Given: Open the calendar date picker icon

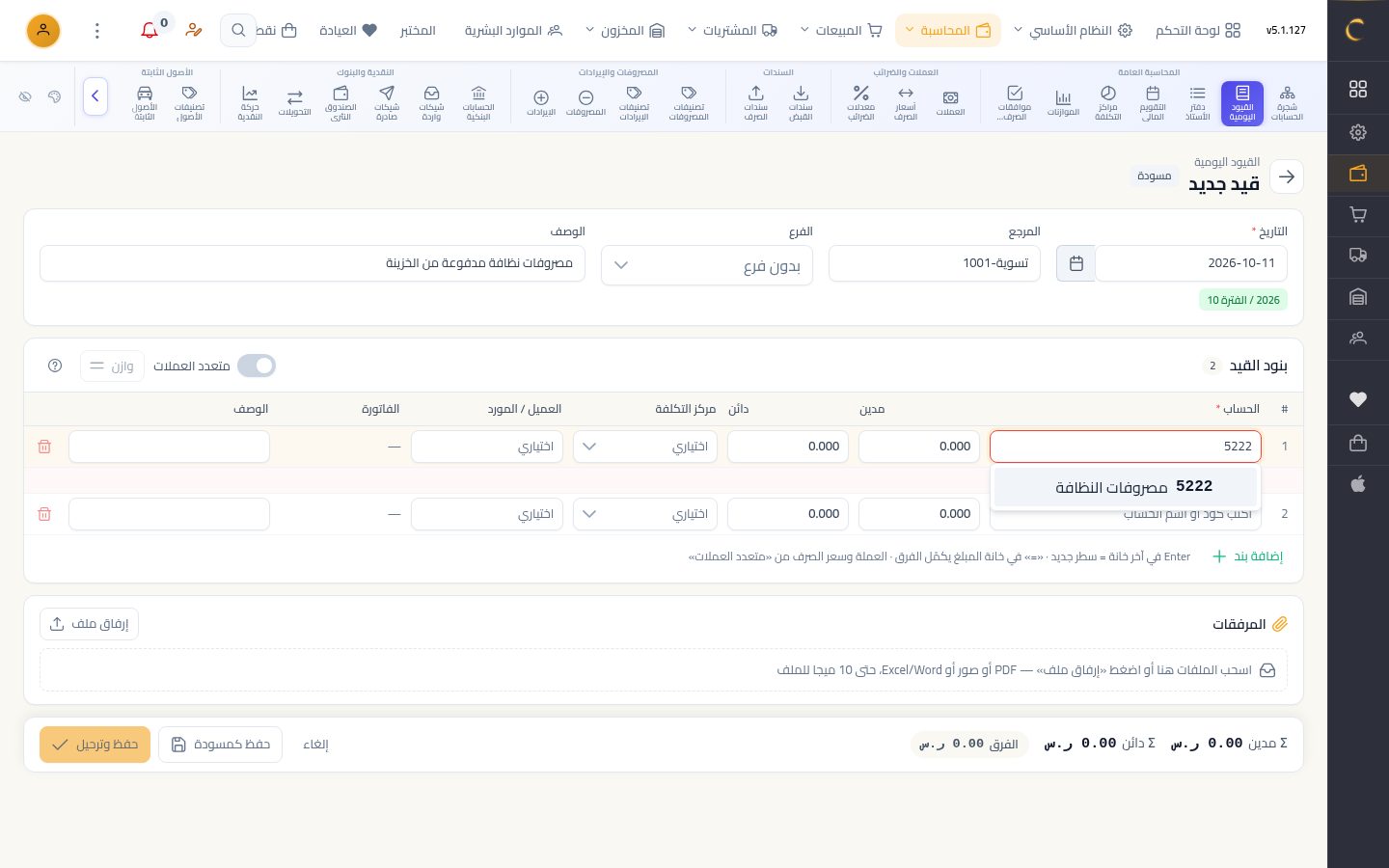Looking at the screenshot, I should (1076, 263).
